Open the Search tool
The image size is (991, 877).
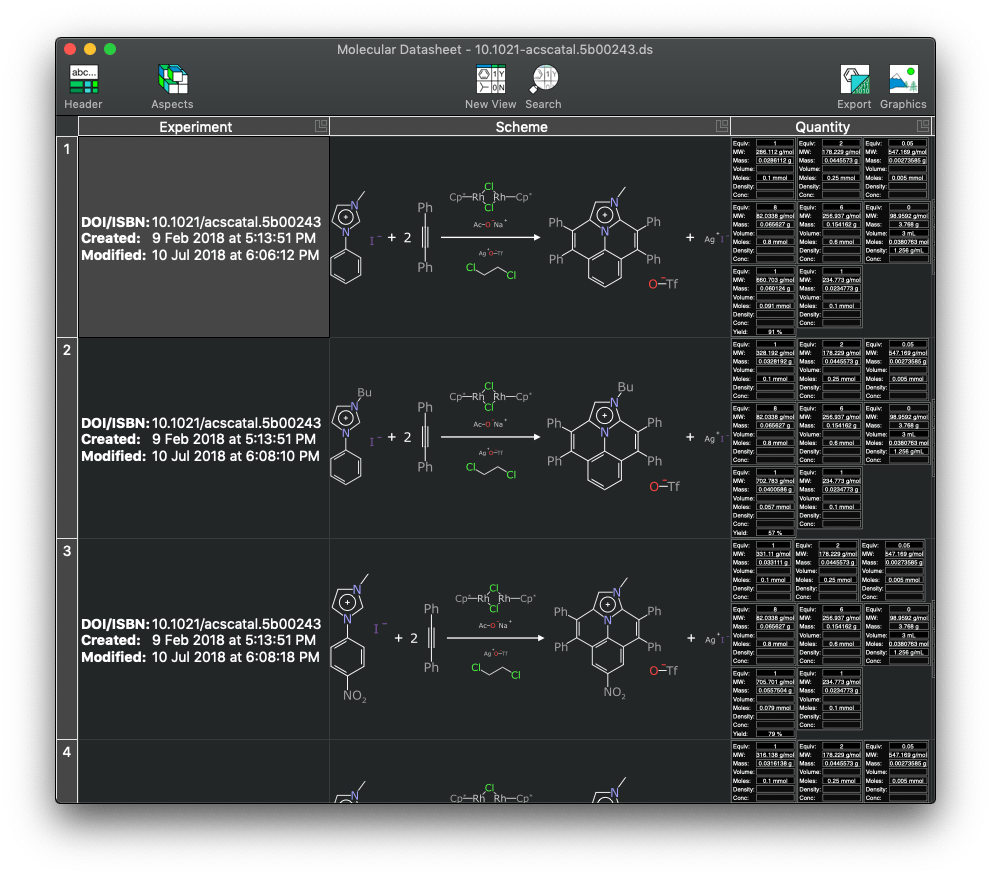(x=543, y=80)
